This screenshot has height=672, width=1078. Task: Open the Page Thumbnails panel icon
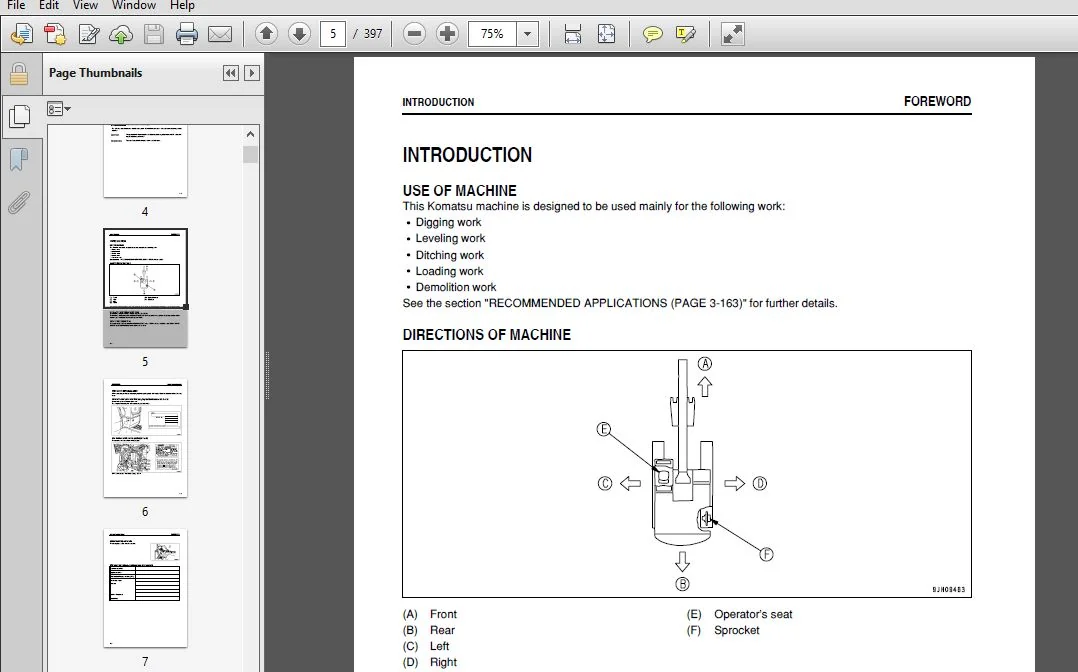[x=20, y=116]
